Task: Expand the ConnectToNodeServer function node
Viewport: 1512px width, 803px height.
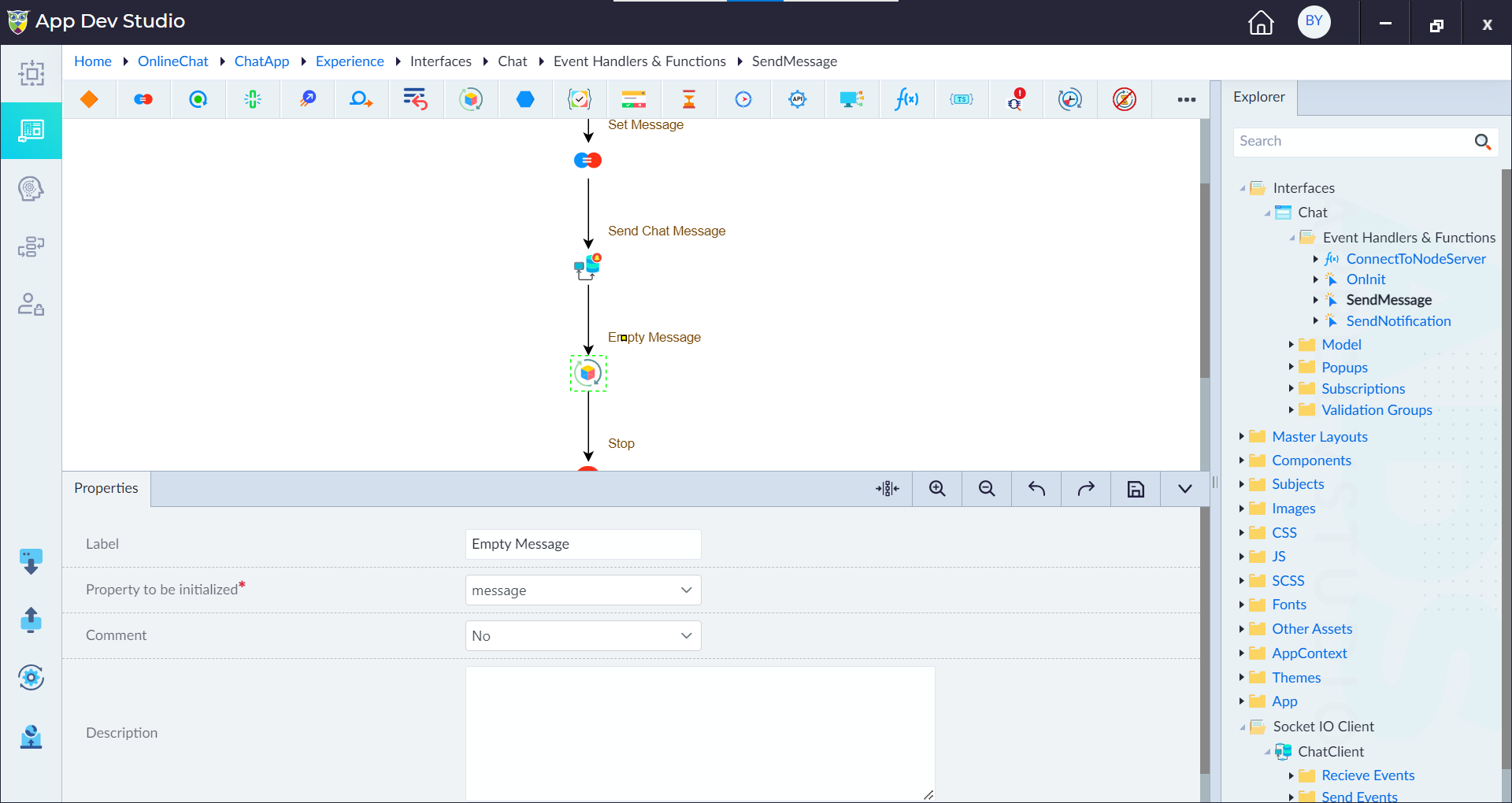Action: tap(1316, 259)
